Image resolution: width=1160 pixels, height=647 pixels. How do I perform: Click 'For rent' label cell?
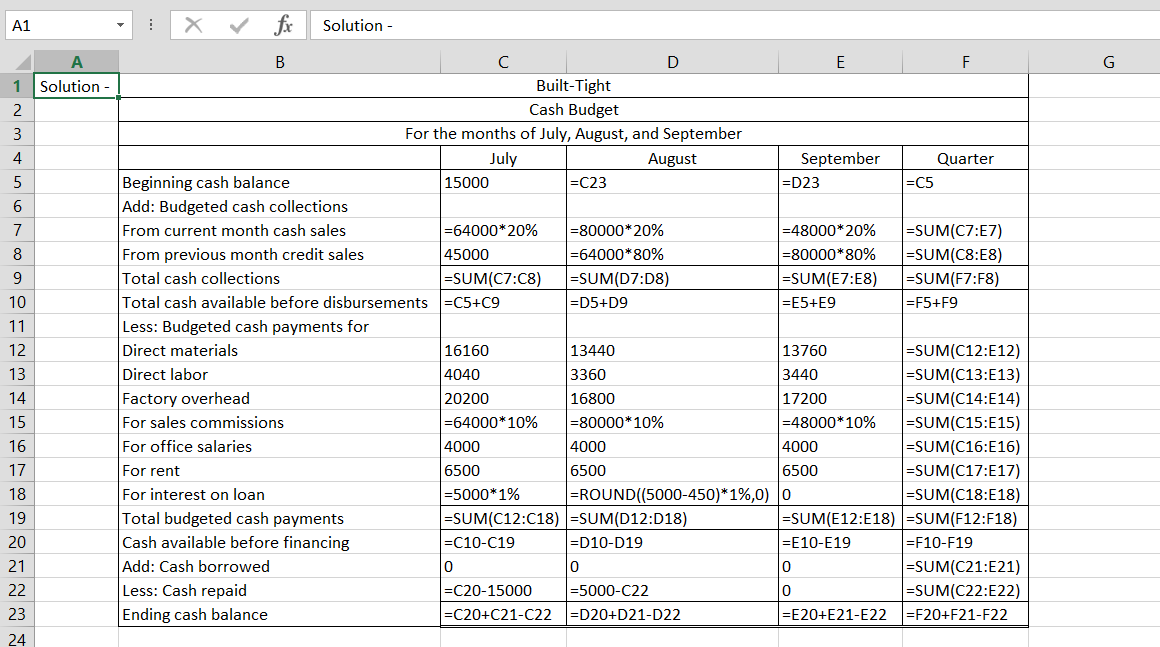(x=280, y=470)
